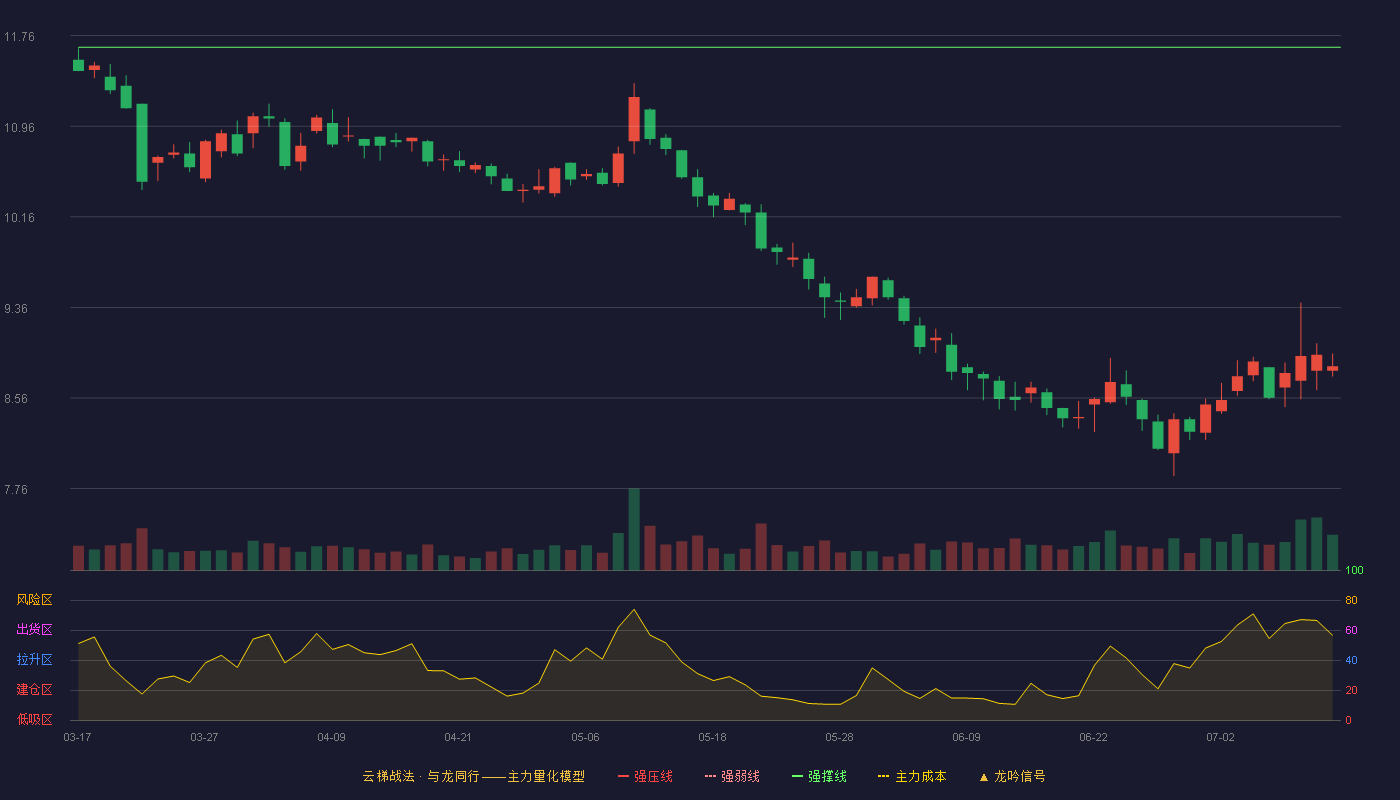Click the green 强撑线 legend marker

[797, 776]
